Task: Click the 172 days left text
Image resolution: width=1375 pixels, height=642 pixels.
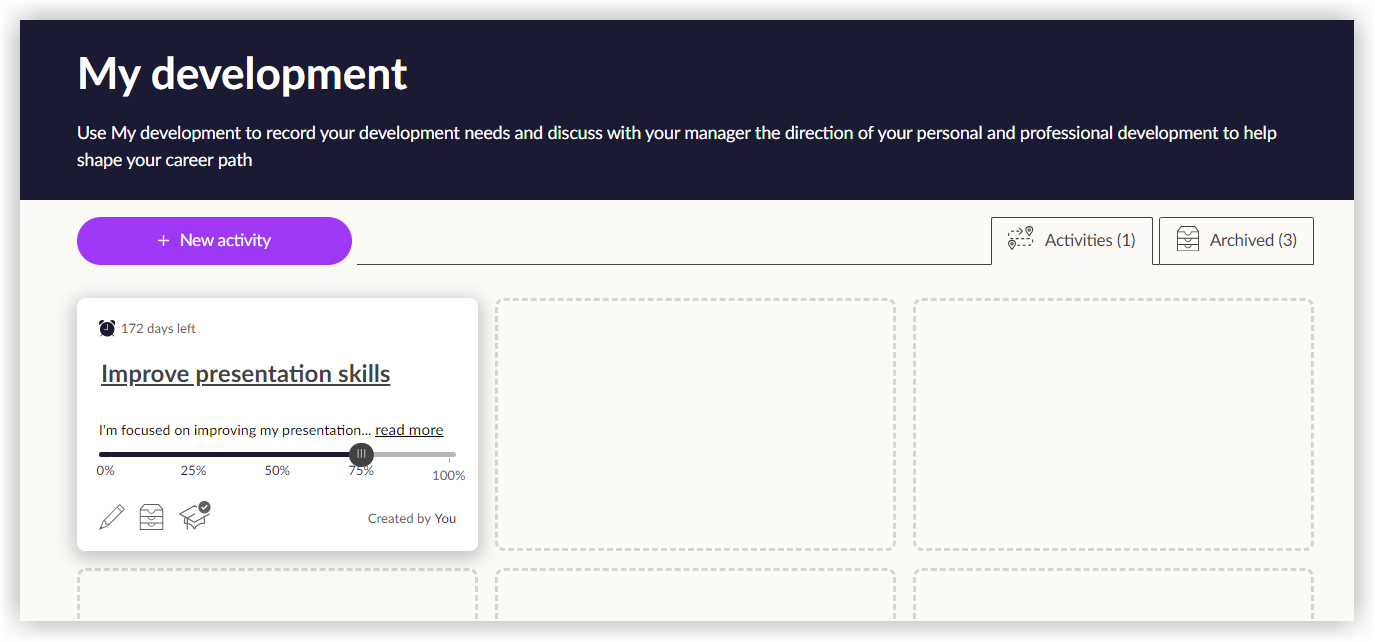Action: [x=158, y=327]
